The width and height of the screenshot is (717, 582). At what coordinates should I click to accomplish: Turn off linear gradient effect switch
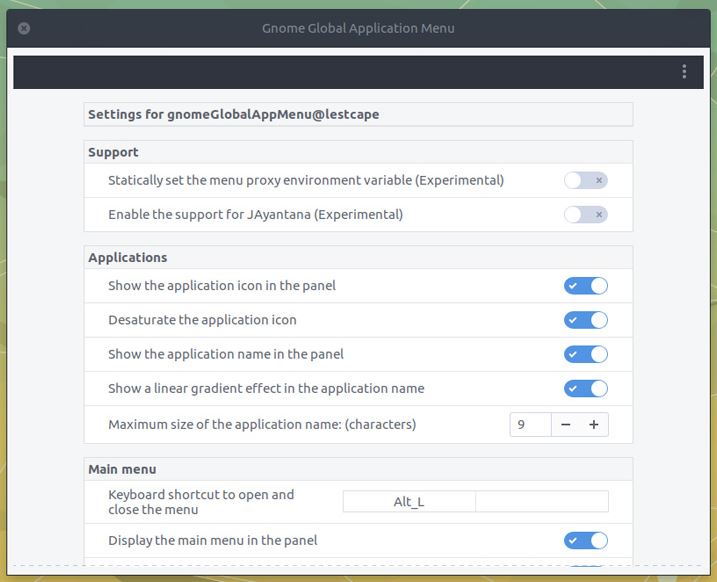point(585,388)
